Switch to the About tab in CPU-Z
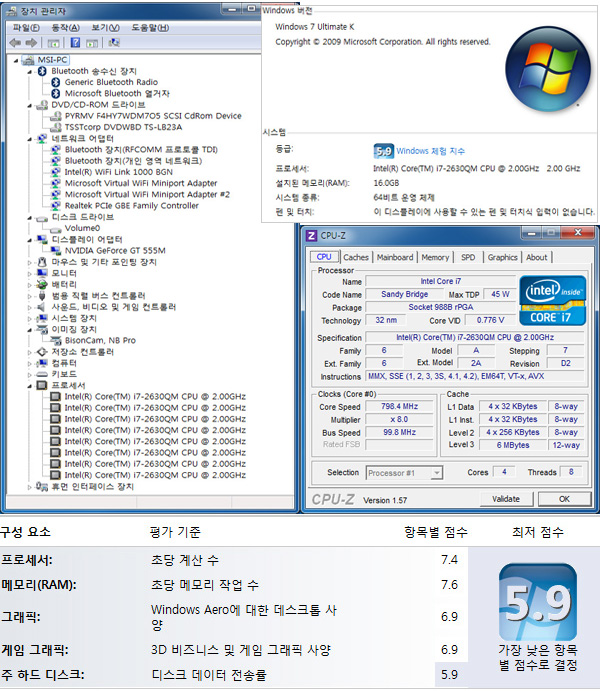The image size is (600, 691). coord(536,257)
